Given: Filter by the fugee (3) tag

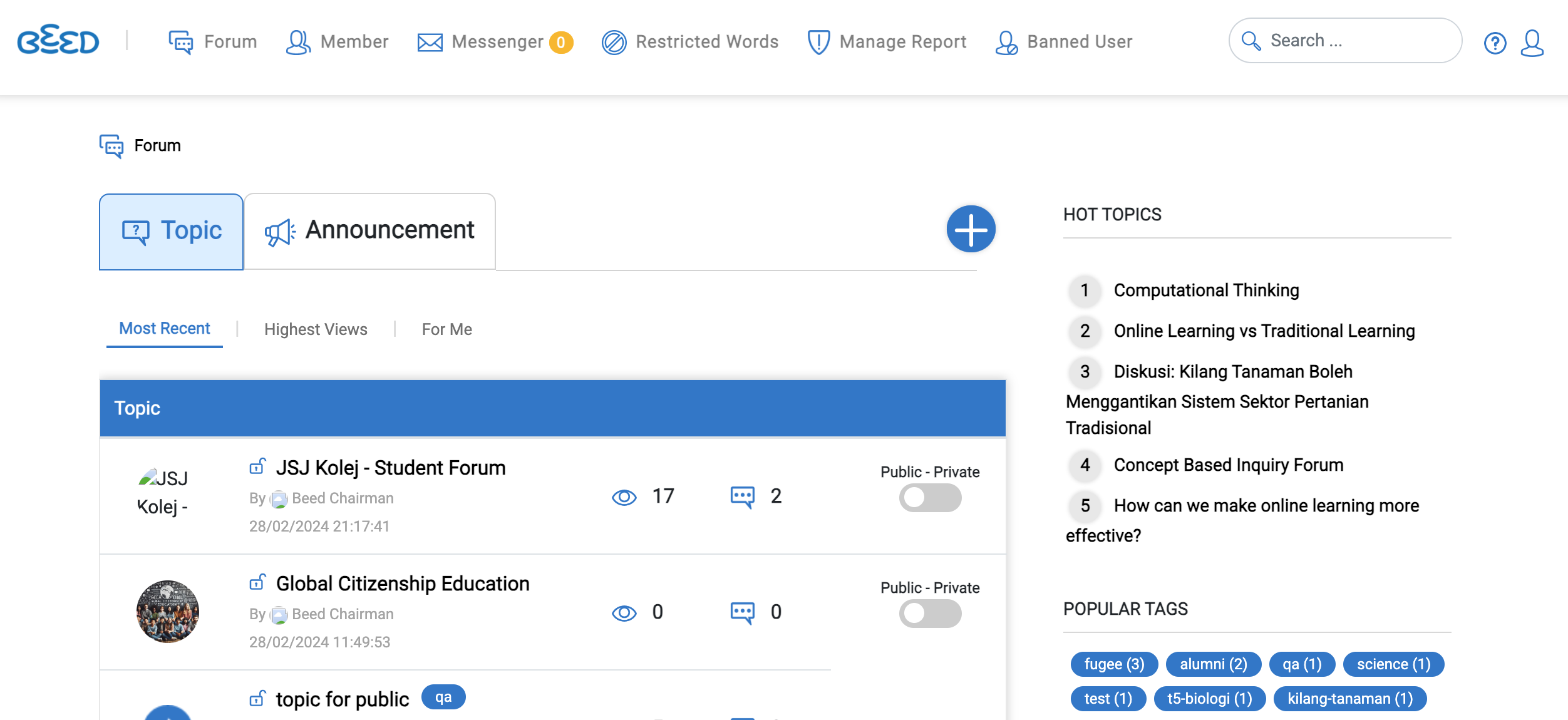Looking at the screenshot, I should pos(1114,664).
